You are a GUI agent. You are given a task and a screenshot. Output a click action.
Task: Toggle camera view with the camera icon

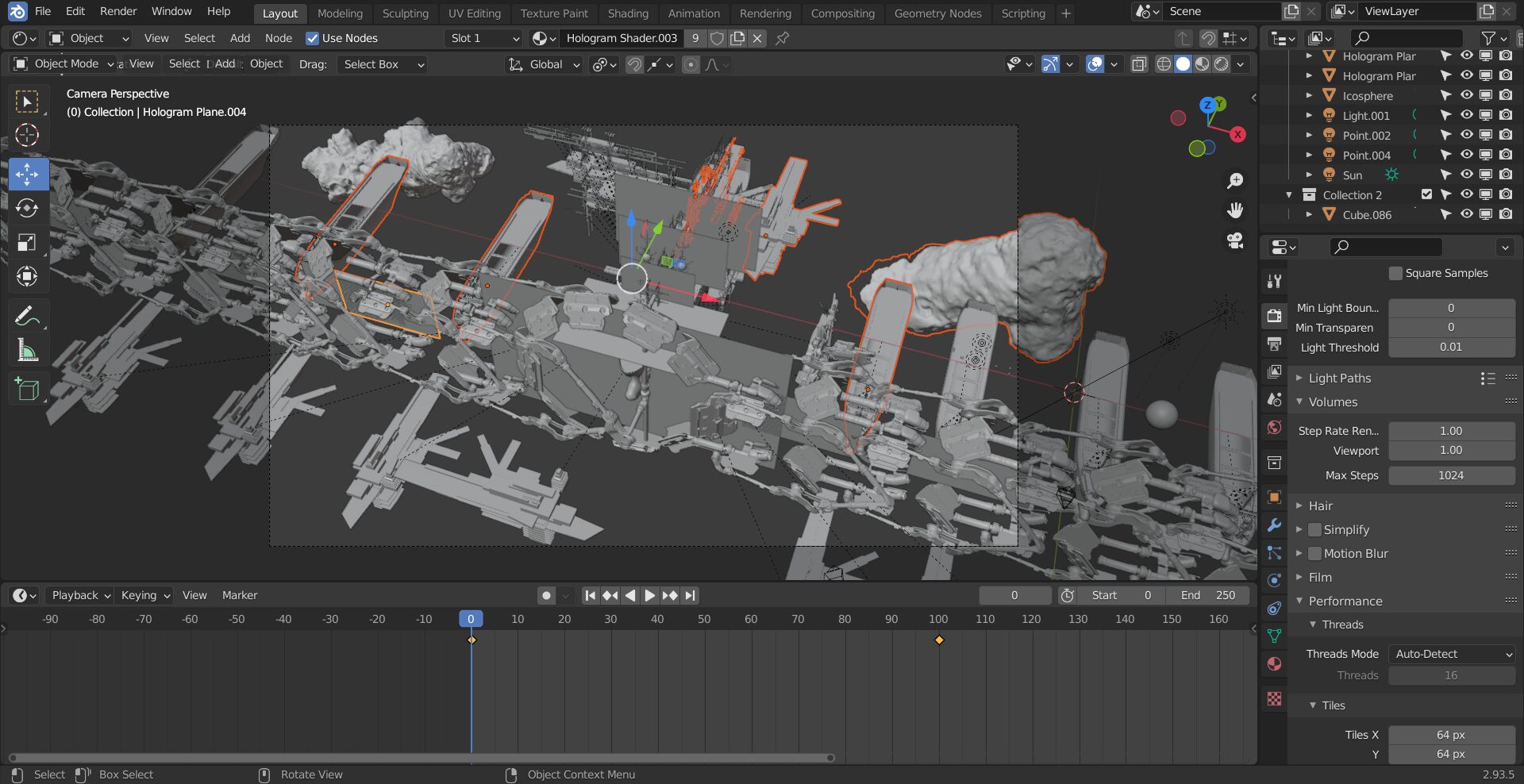[x=1235, y=241]
